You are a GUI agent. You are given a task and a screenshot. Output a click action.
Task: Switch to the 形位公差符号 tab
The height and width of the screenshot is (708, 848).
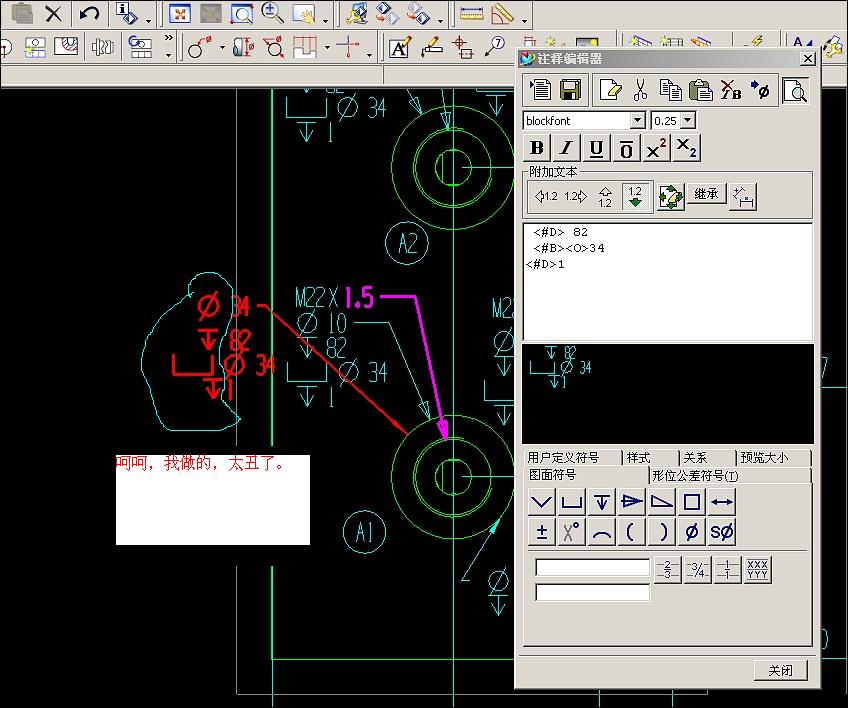pos(695,475)
